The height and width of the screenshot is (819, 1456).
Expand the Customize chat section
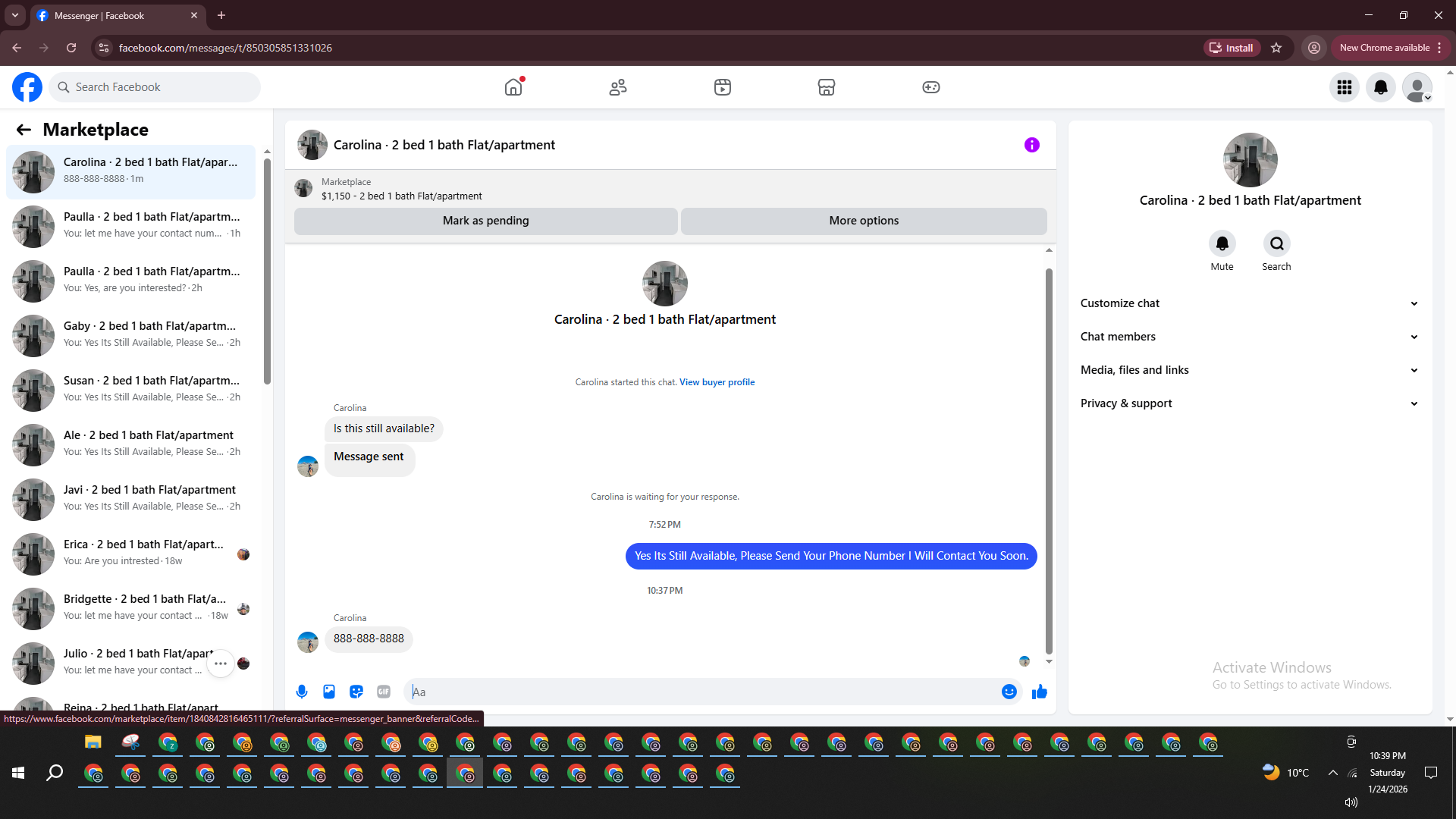(x=1249, y=303)
